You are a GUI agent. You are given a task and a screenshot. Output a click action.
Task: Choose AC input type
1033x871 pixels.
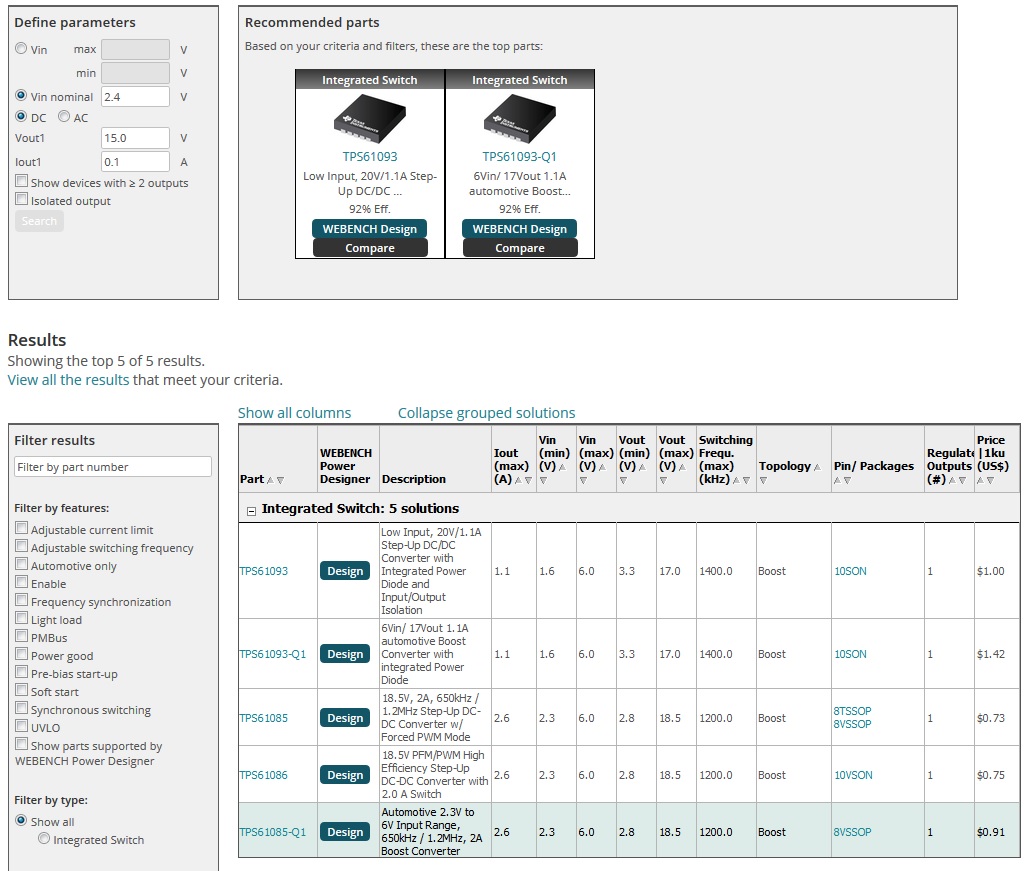(x=64, y=117)
